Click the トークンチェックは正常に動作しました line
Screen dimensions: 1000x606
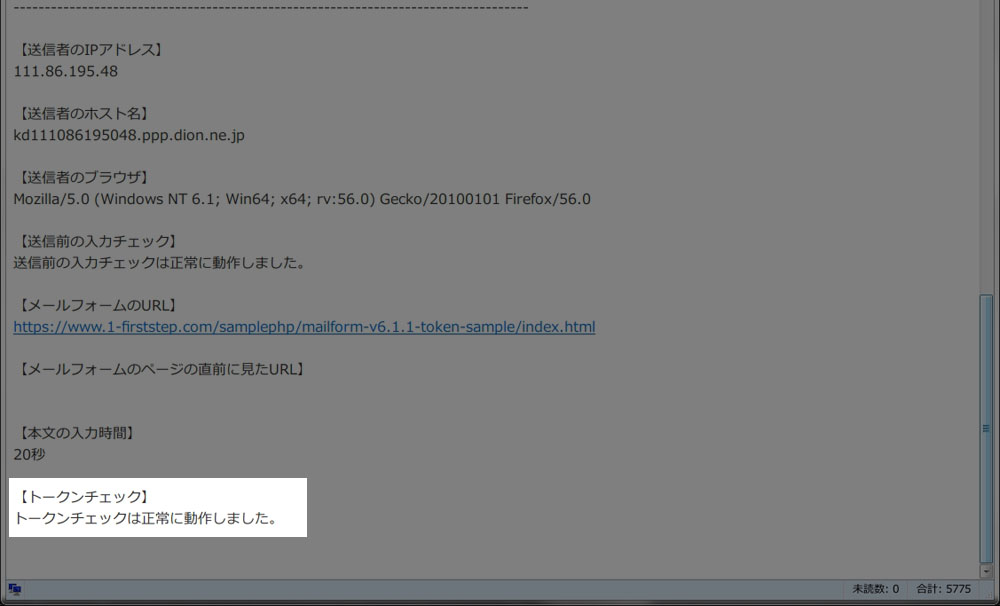147,518
